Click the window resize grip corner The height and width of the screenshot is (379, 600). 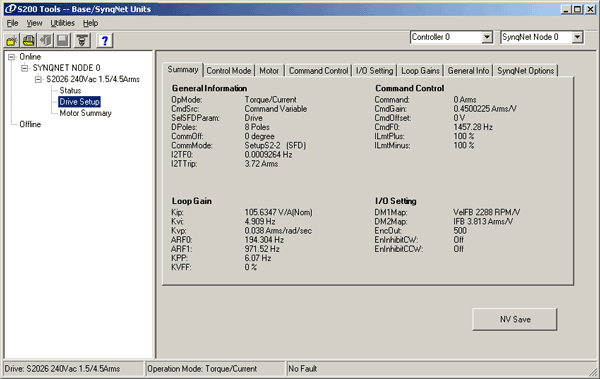(593, 371)
